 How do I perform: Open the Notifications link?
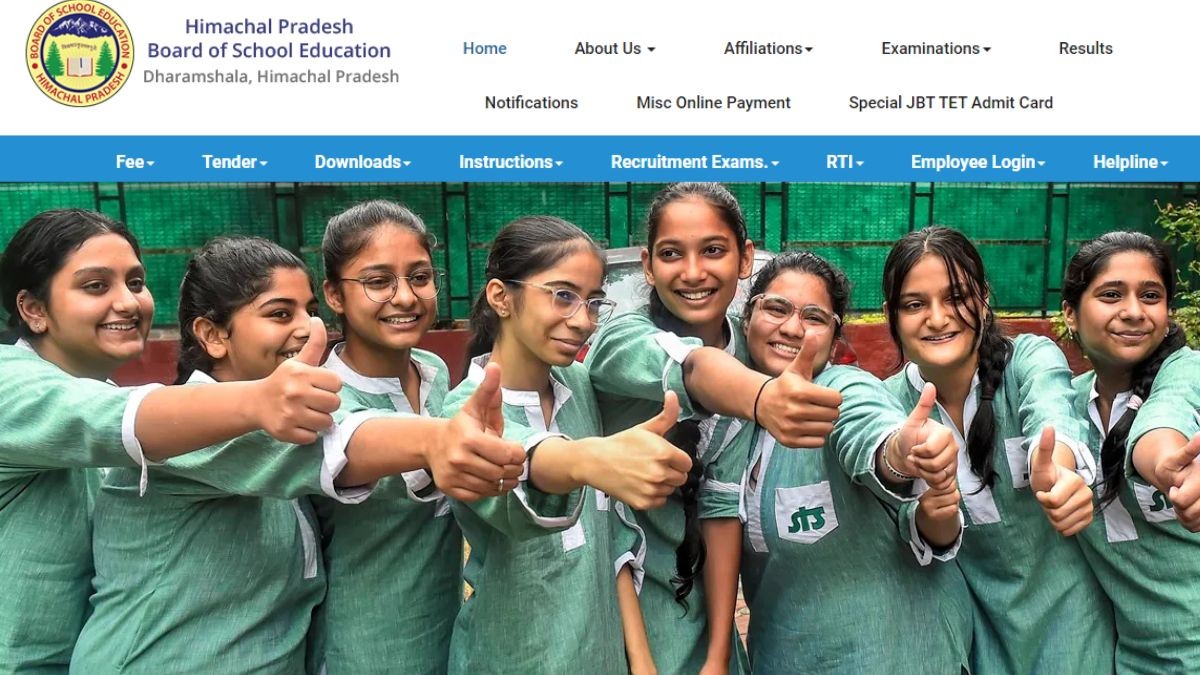[x=531, y=102]
